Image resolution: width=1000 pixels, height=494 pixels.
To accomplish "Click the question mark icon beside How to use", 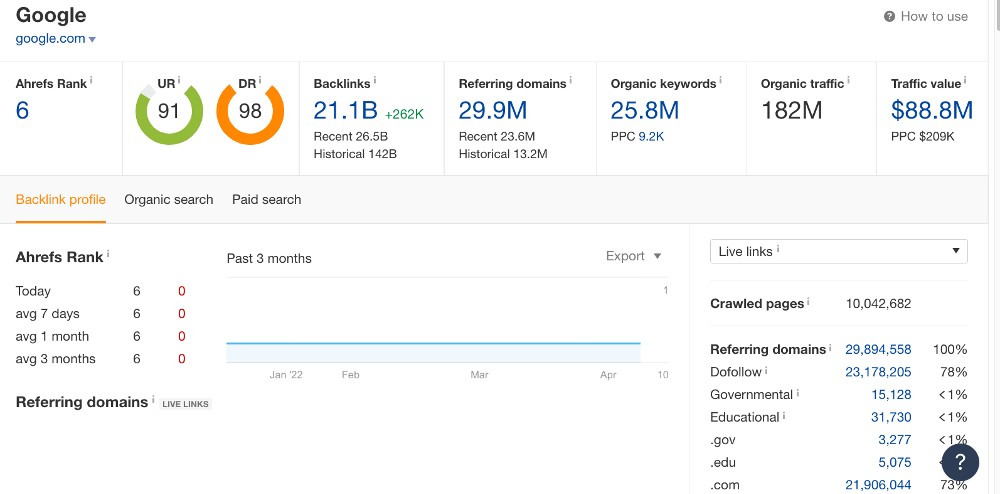I will (889, 17).
